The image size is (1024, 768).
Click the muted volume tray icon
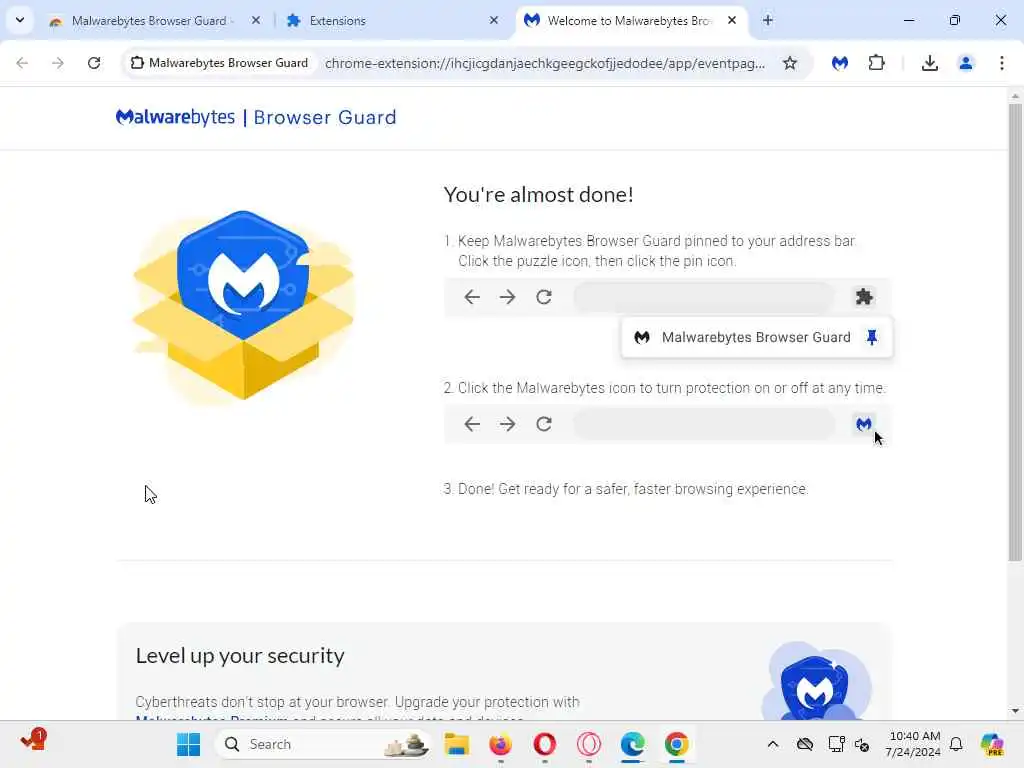(861, 744)
